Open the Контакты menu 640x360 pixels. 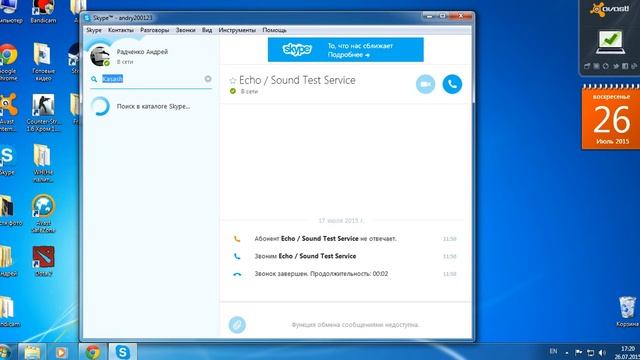(121, 30)
